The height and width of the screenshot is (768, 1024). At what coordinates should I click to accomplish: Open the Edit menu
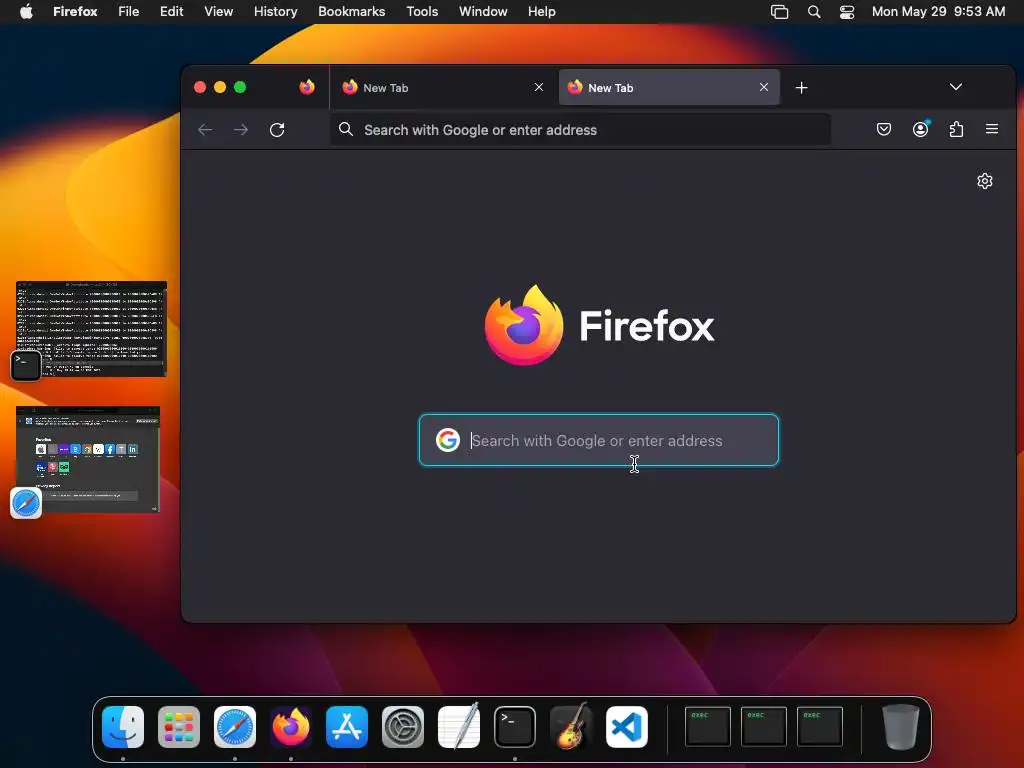click(x=171, y=12)
